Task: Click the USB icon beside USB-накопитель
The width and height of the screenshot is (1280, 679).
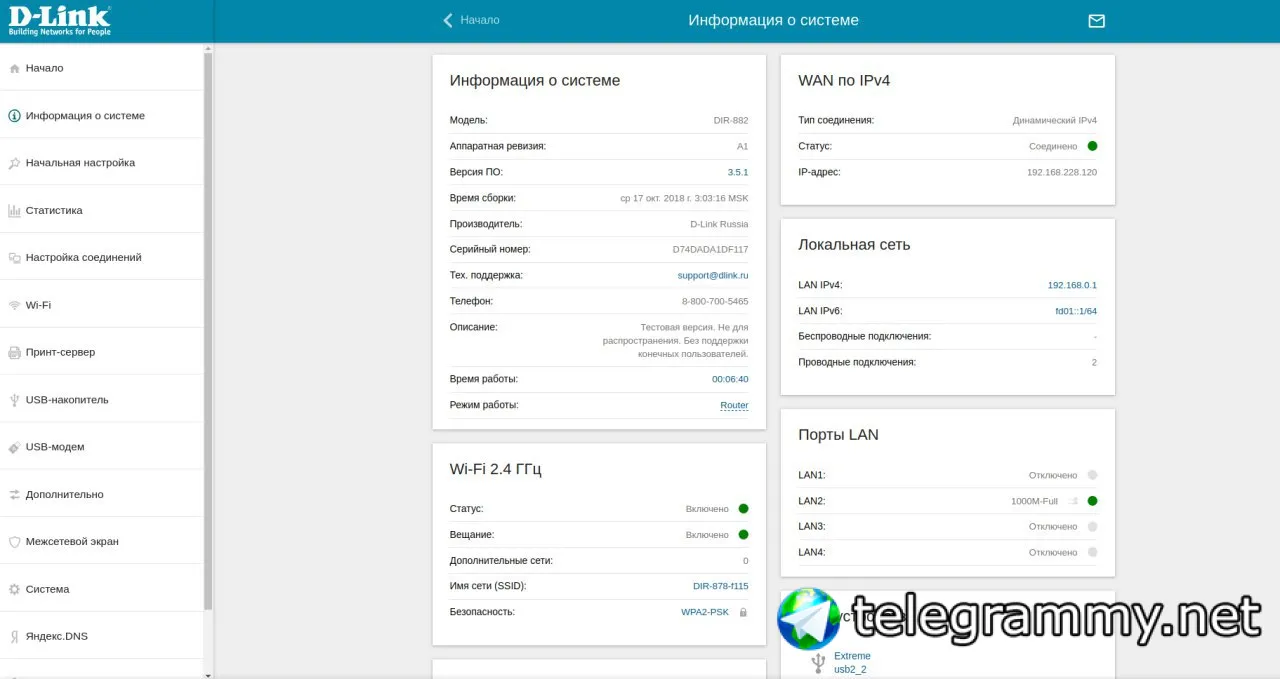Action: 14,400
